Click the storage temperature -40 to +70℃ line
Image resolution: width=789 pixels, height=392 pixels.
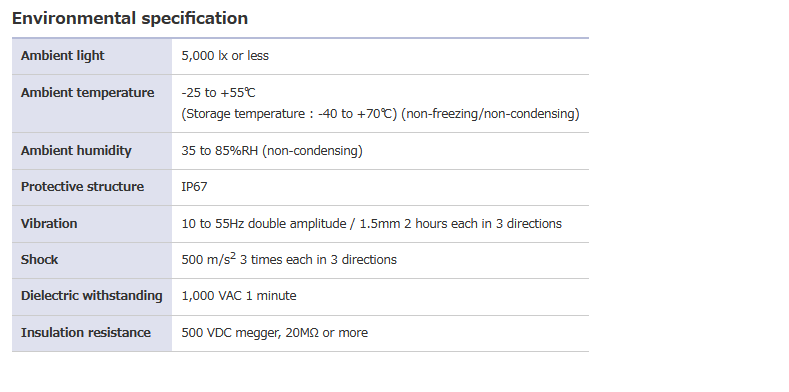289,114
